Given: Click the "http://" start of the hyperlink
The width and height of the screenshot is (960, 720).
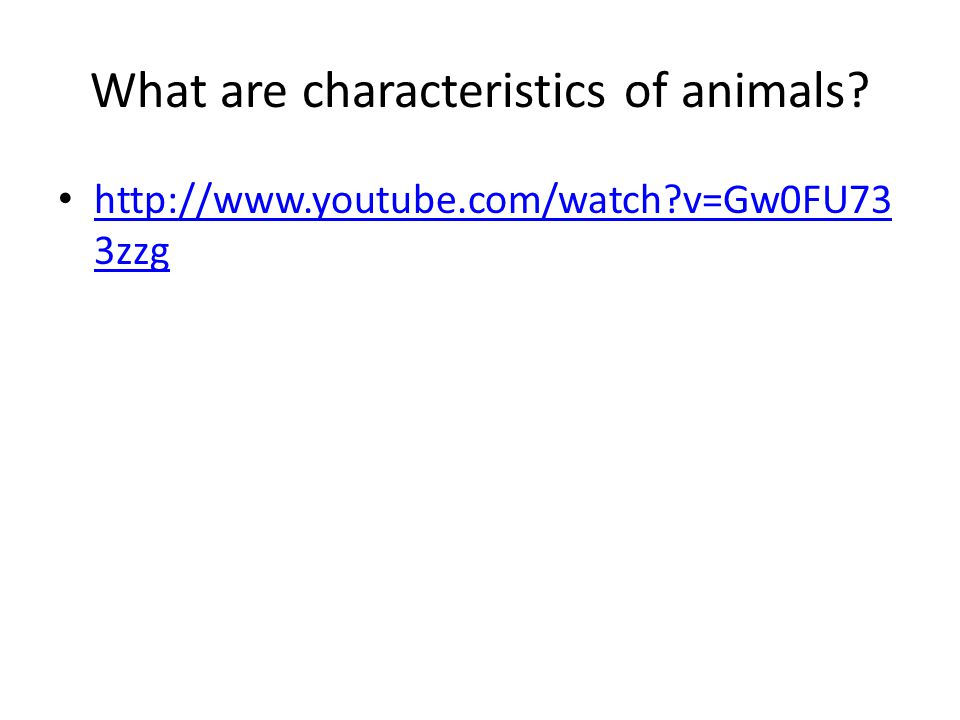Looking at the screenshot, I should click(x=153, y=200).
